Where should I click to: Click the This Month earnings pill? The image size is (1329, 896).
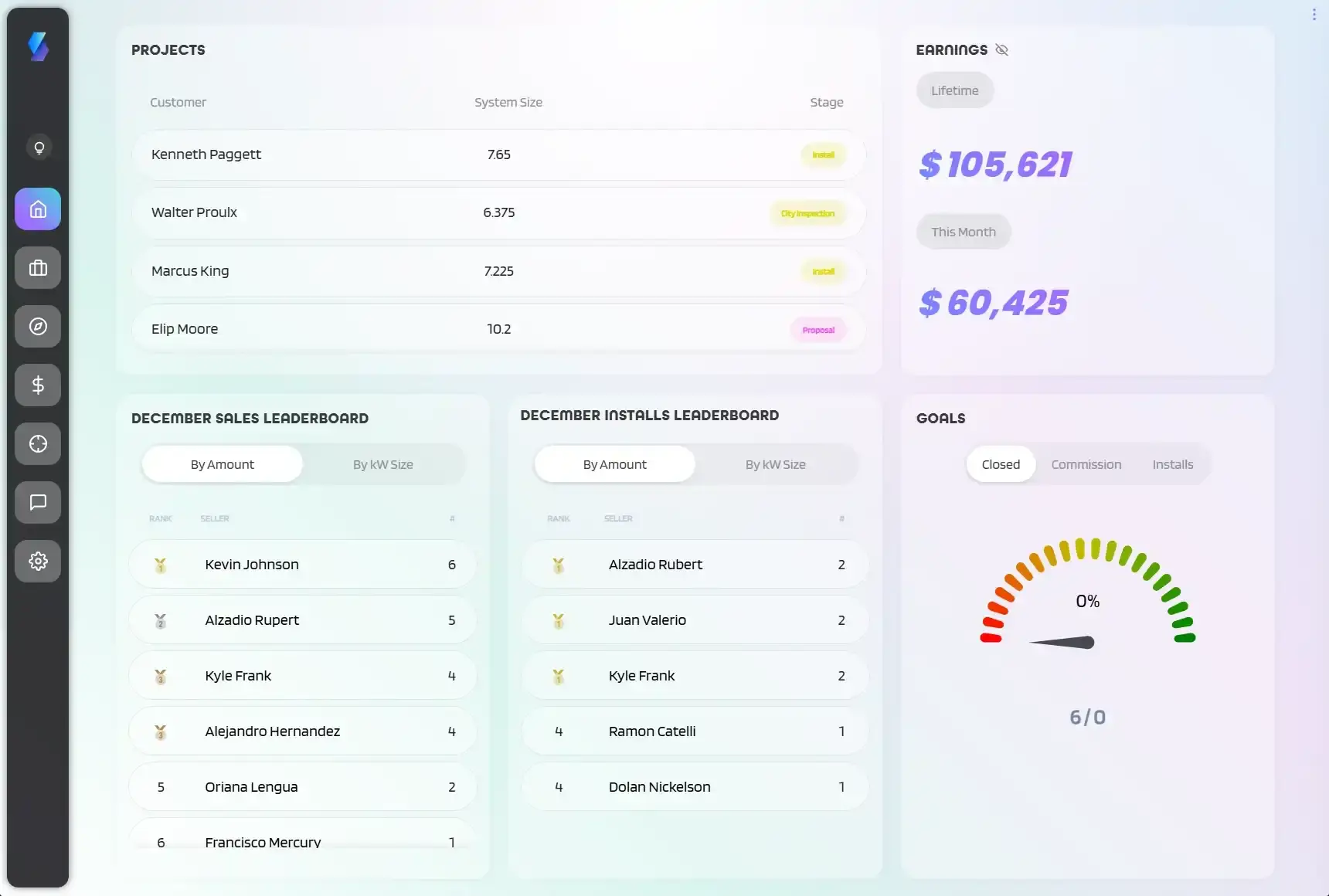point(964,232)
